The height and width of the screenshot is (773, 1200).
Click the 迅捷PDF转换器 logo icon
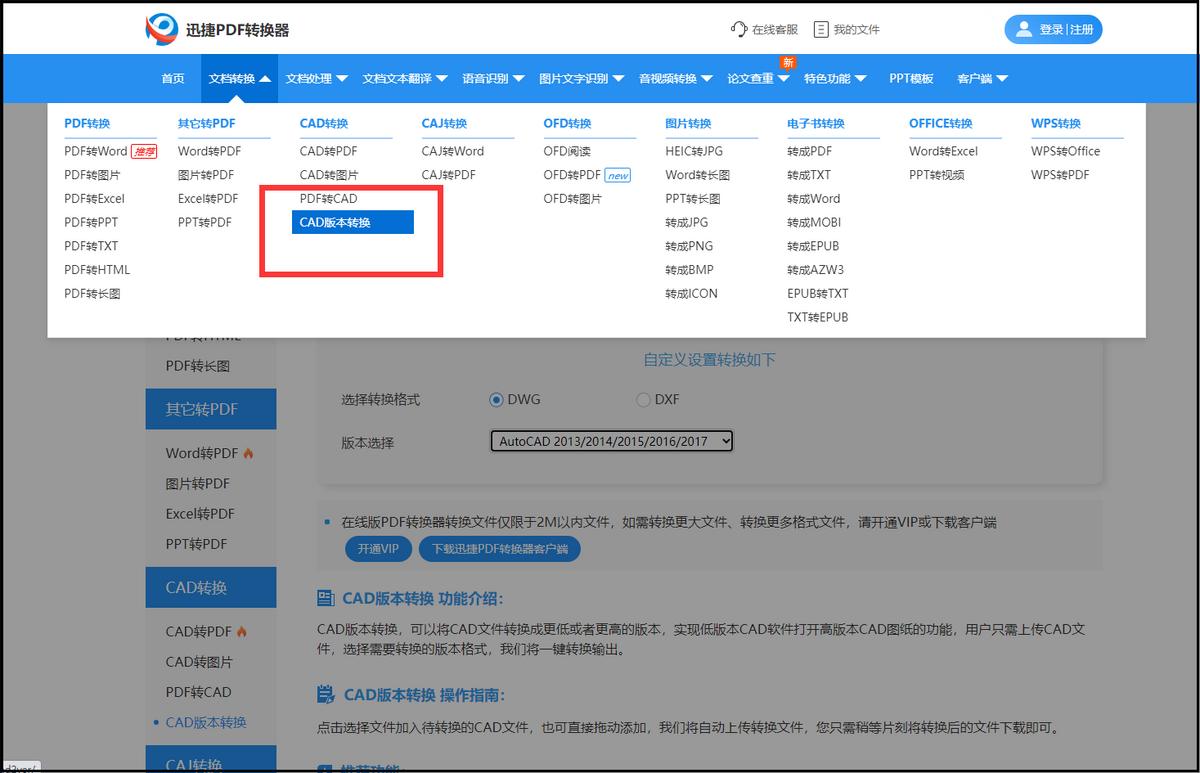[160, 28]
